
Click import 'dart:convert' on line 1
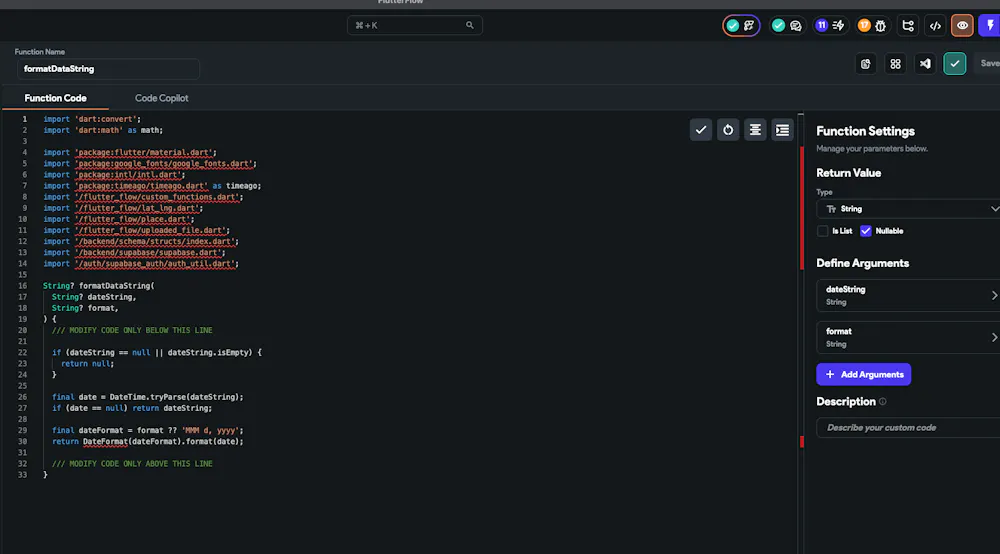92,119
